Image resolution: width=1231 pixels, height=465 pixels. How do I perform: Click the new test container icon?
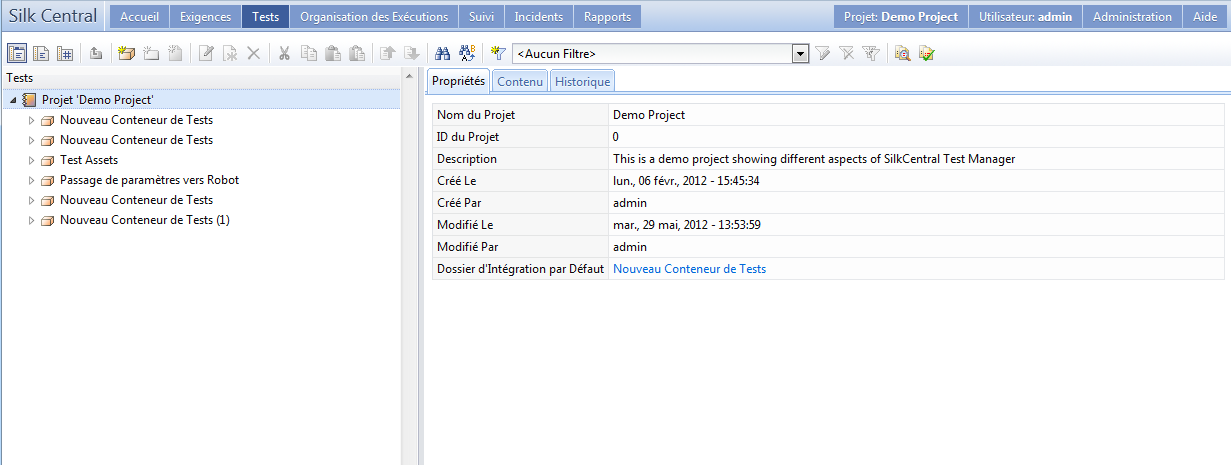126,54
